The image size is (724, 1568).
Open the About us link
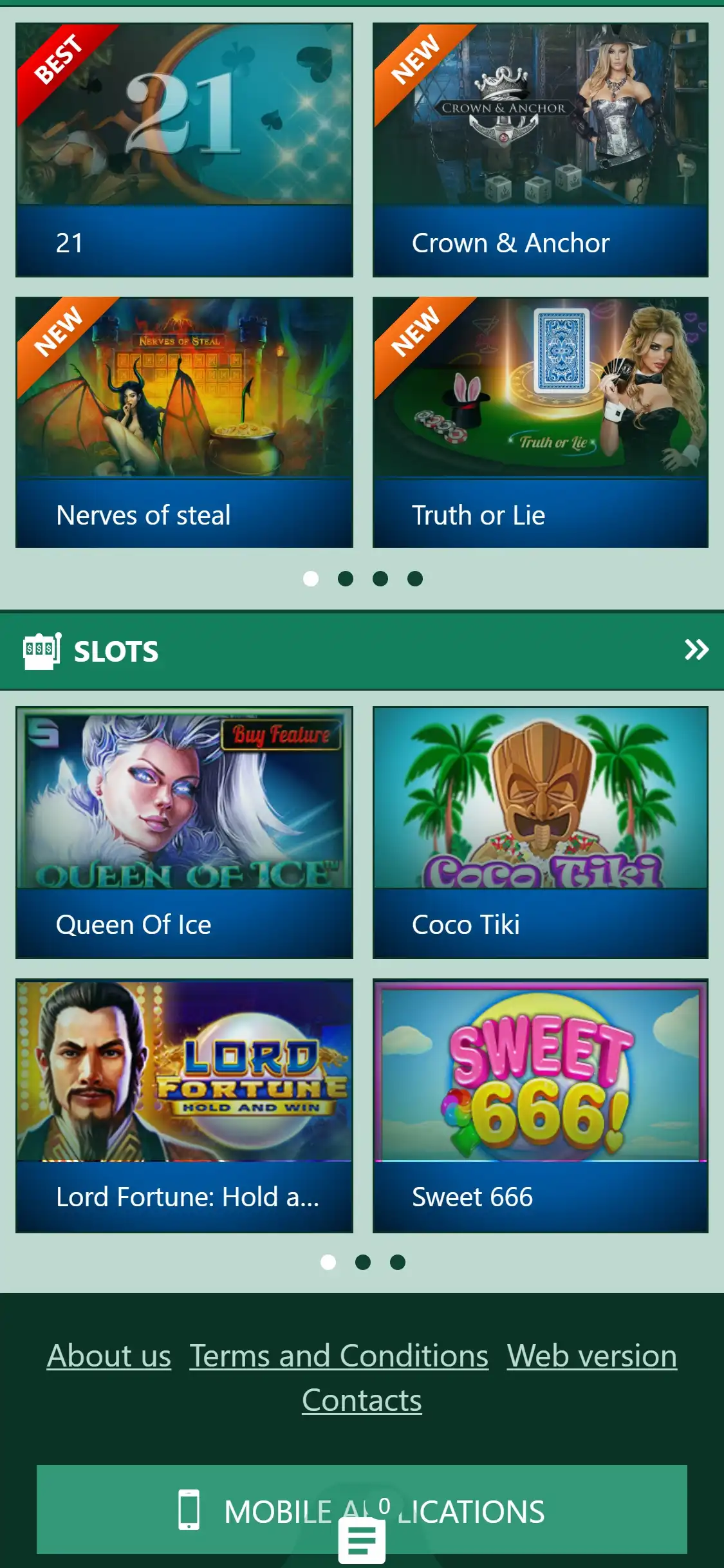tap(109, 1356)
